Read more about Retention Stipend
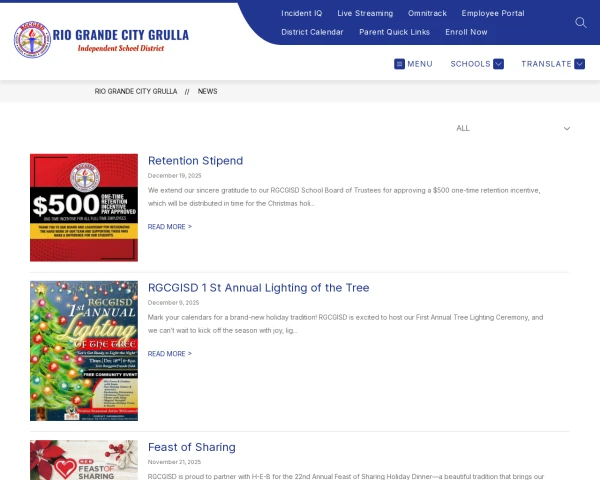Viewport: 600px width, 480px height. pos(170,227)
